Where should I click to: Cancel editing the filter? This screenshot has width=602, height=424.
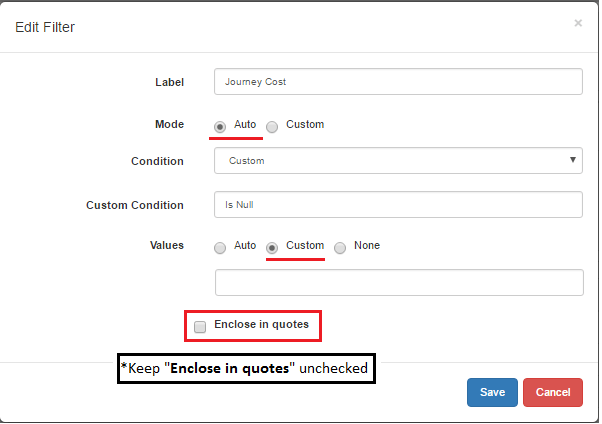(x=553, y=392)
